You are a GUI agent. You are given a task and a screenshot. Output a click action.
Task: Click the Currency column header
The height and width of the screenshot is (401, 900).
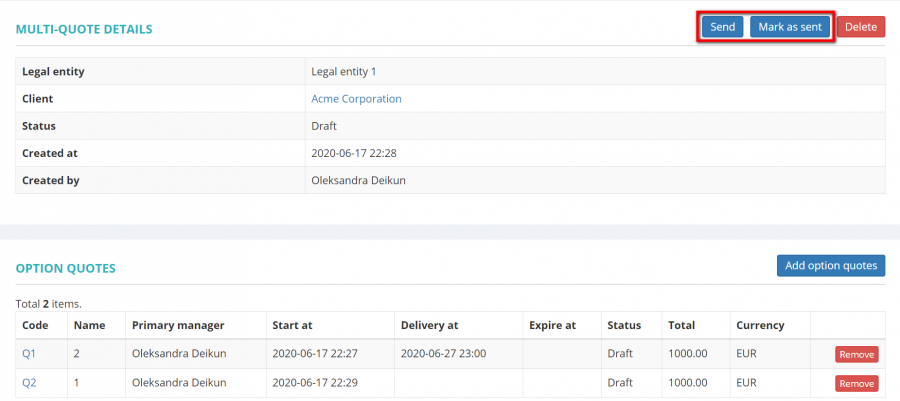(x=760, y=325)
